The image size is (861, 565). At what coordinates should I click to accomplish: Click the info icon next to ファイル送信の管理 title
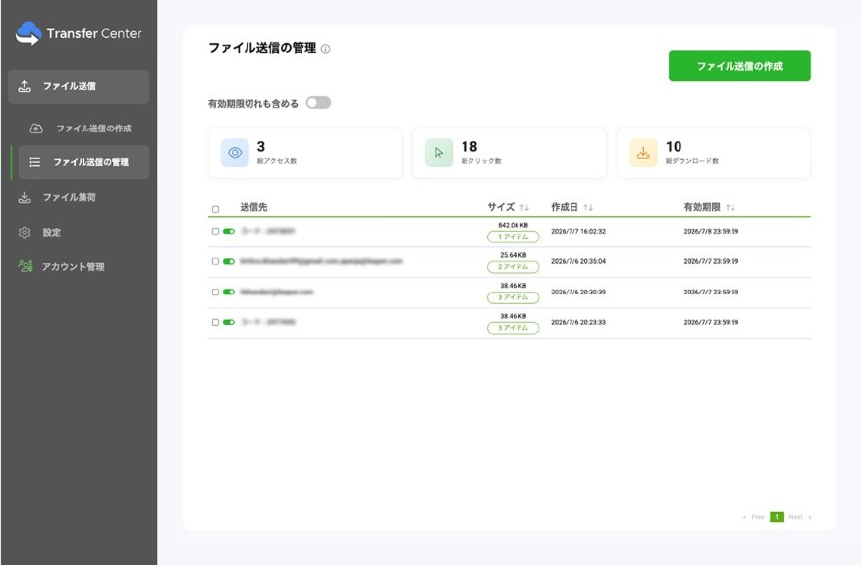pos(326,49)
